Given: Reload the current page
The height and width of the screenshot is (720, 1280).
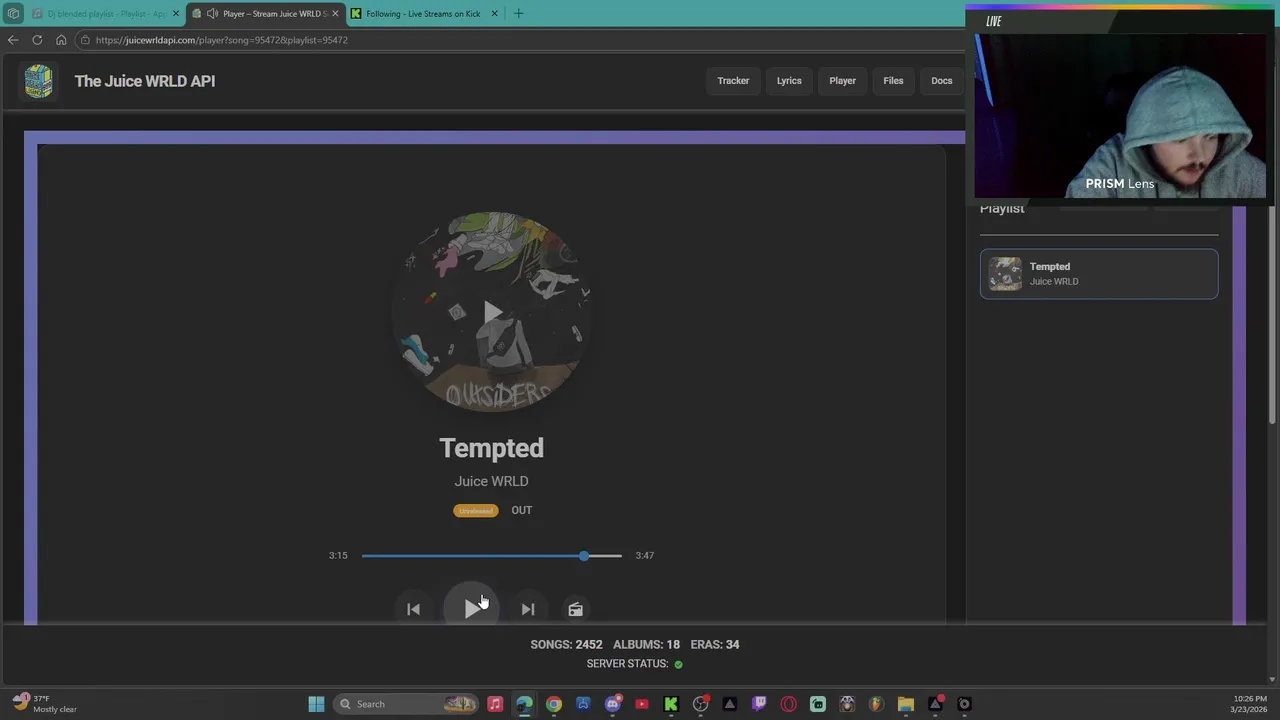Looking at the screenshot, I should [x=37, y=40].
